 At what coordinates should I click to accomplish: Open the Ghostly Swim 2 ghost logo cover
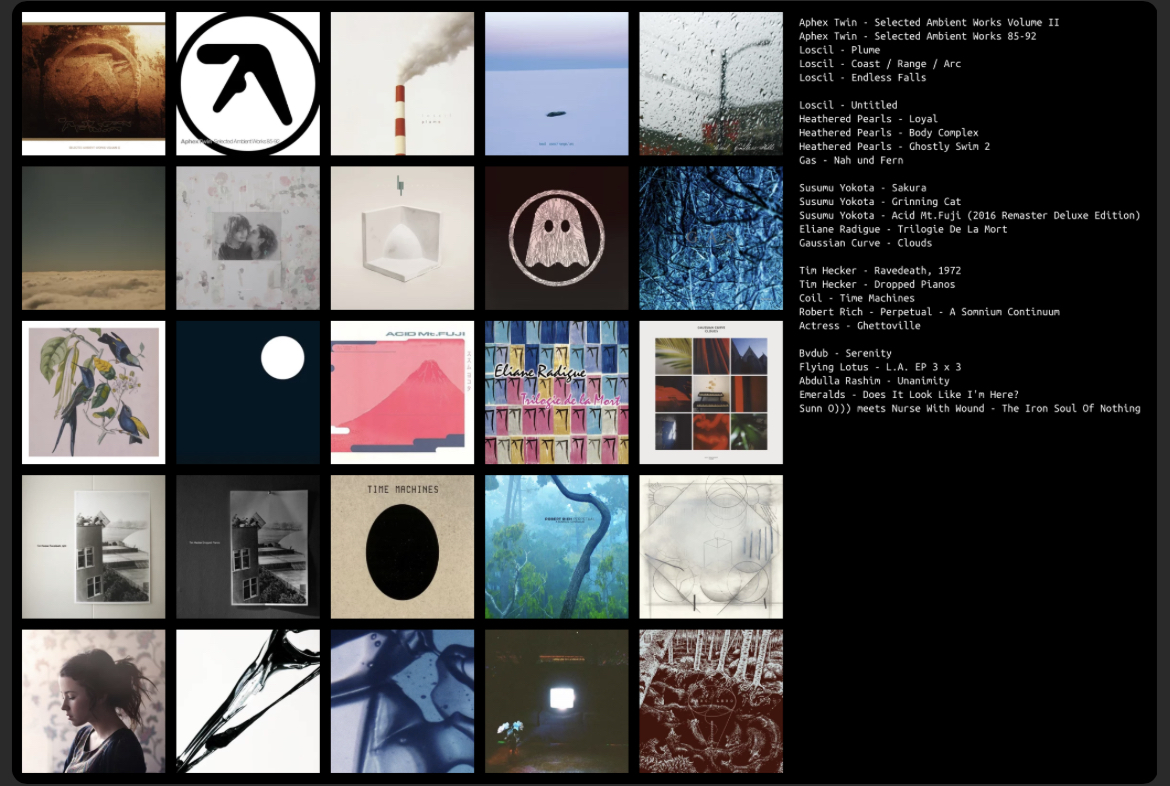[x=557, y=238]
